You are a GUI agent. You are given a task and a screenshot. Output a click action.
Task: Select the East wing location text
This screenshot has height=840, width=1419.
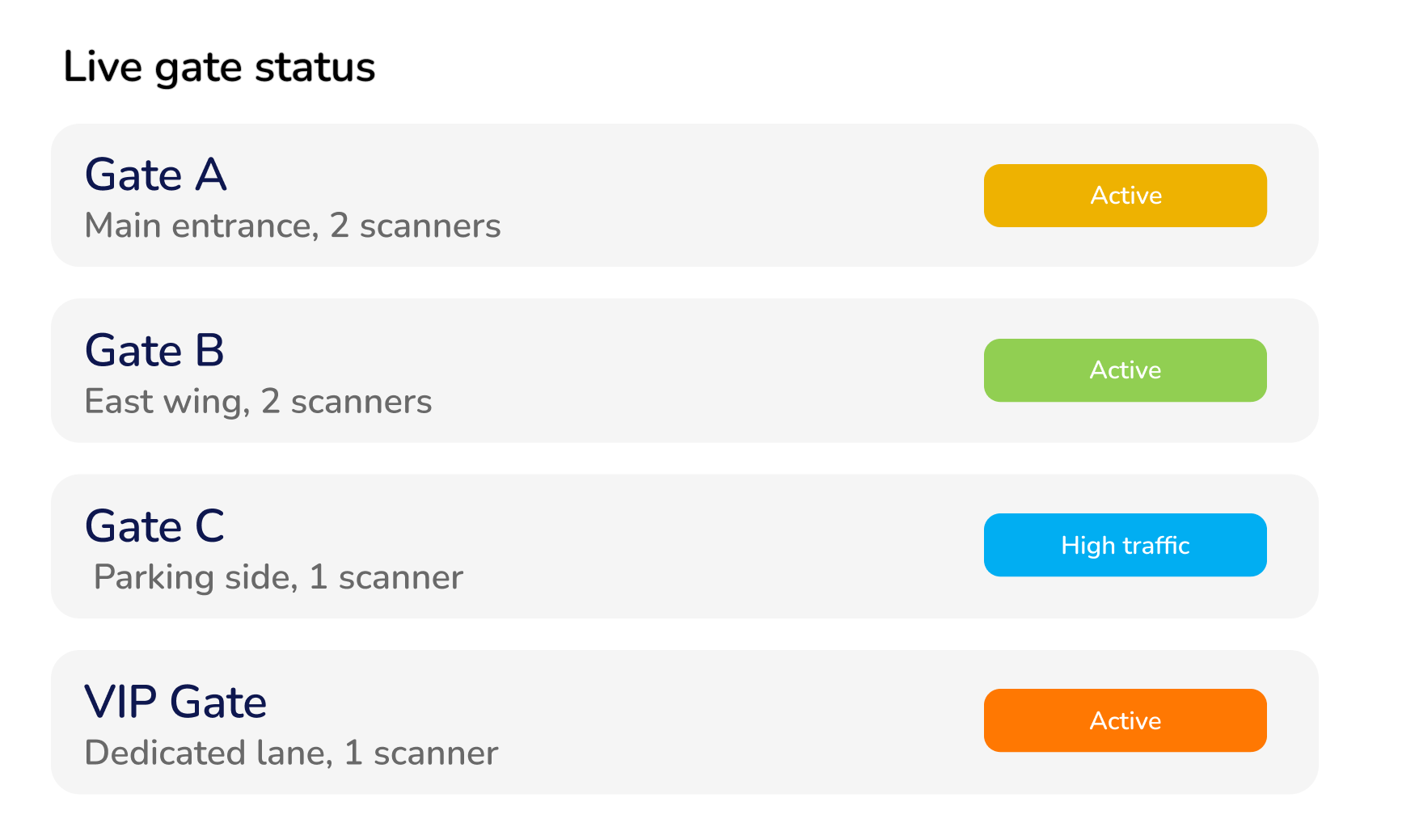167,402
